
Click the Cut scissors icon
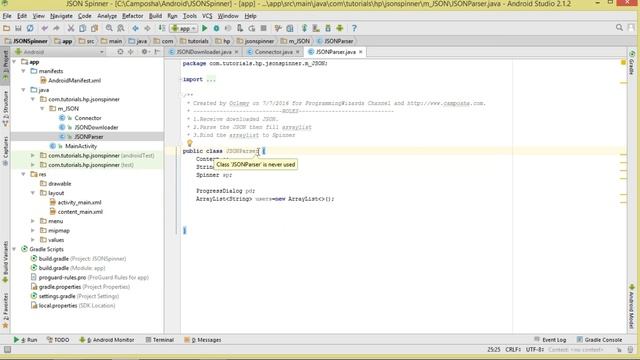click(71, 28)
